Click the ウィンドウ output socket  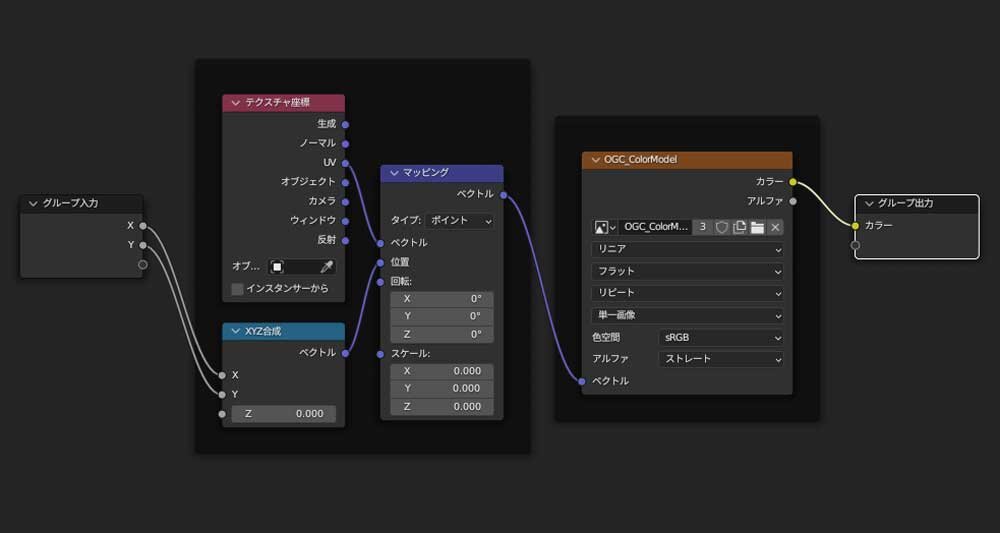coord(345,221)
